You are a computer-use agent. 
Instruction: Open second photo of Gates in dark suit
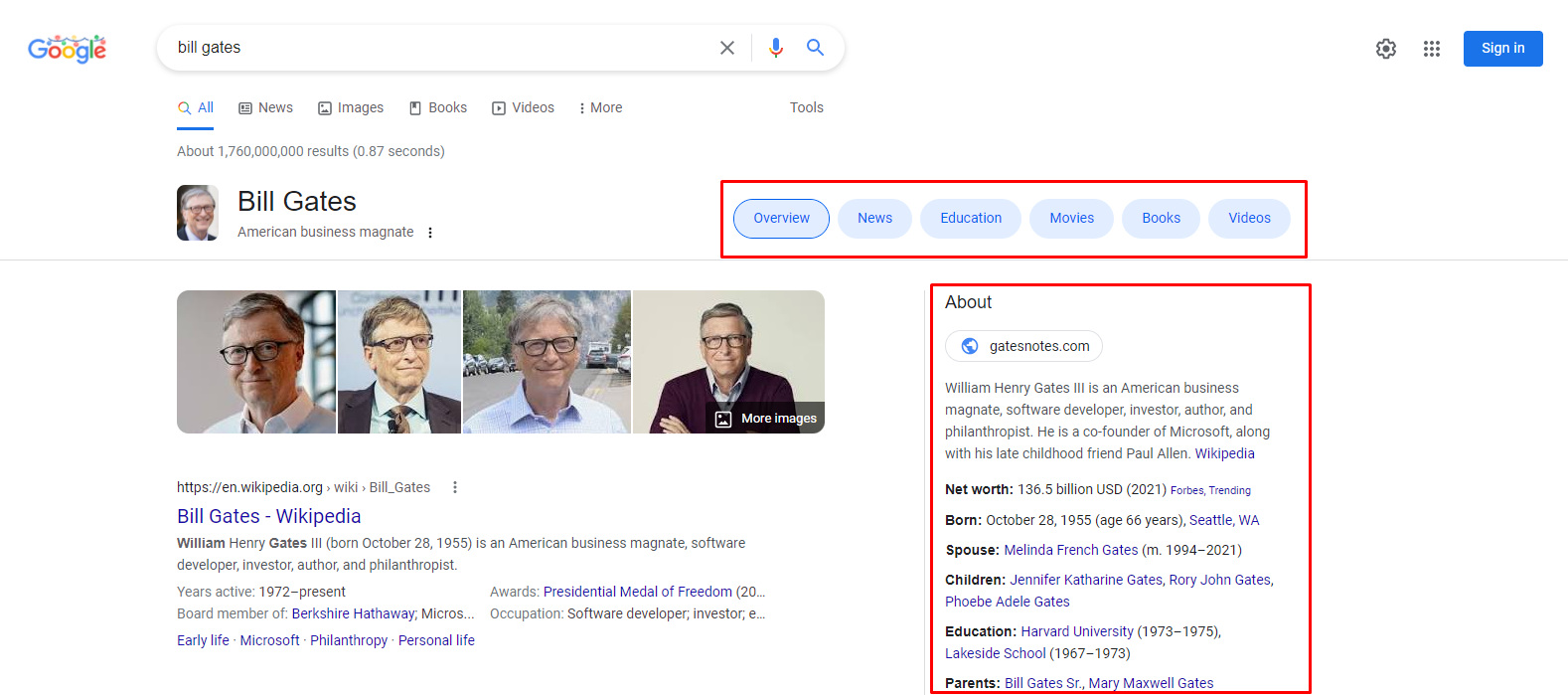(x=399, y=362)
